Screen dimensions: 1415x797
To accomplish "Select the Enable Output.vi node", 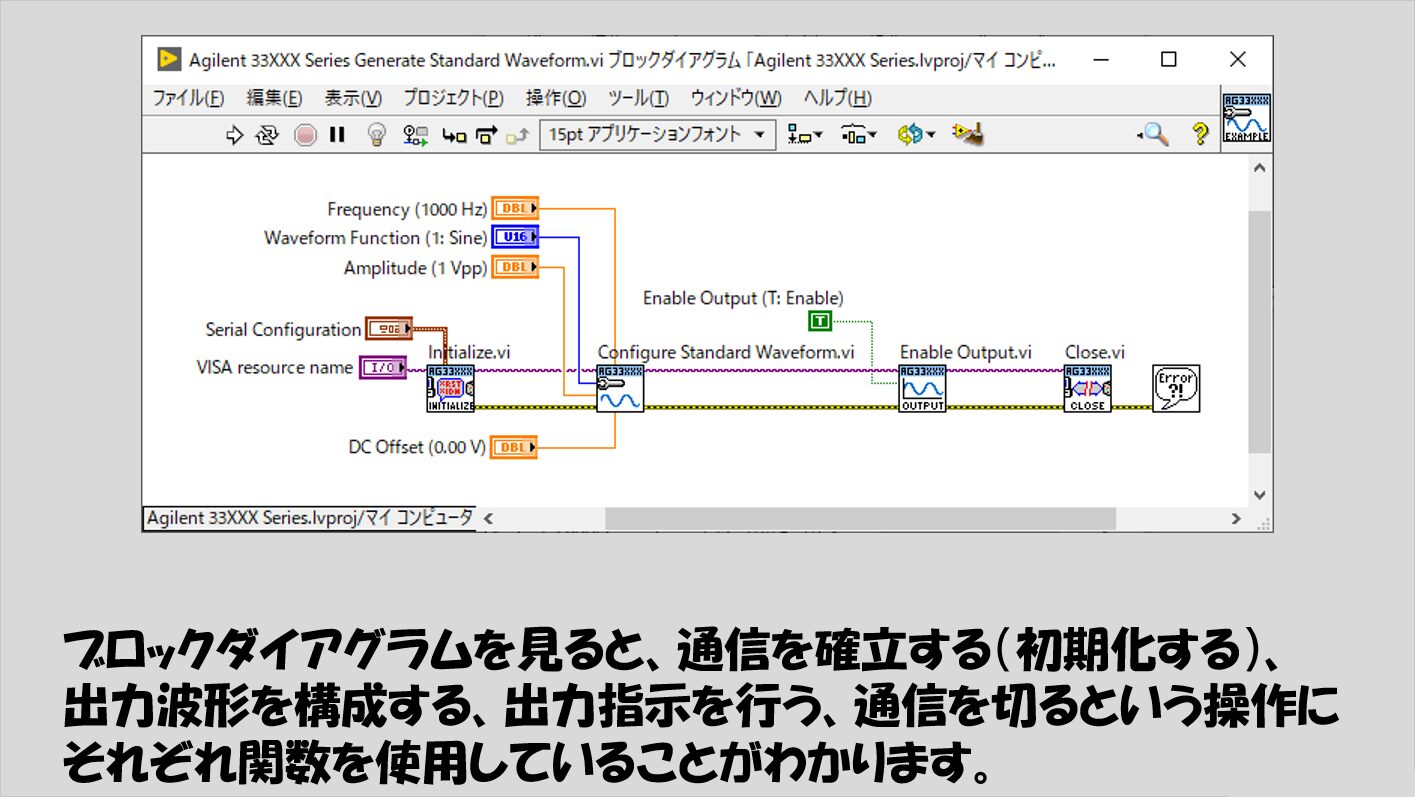I will [922, 389].
